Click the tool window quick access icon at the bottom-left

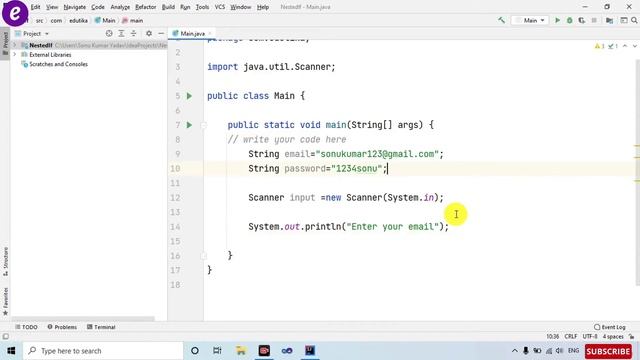[5, 337]
